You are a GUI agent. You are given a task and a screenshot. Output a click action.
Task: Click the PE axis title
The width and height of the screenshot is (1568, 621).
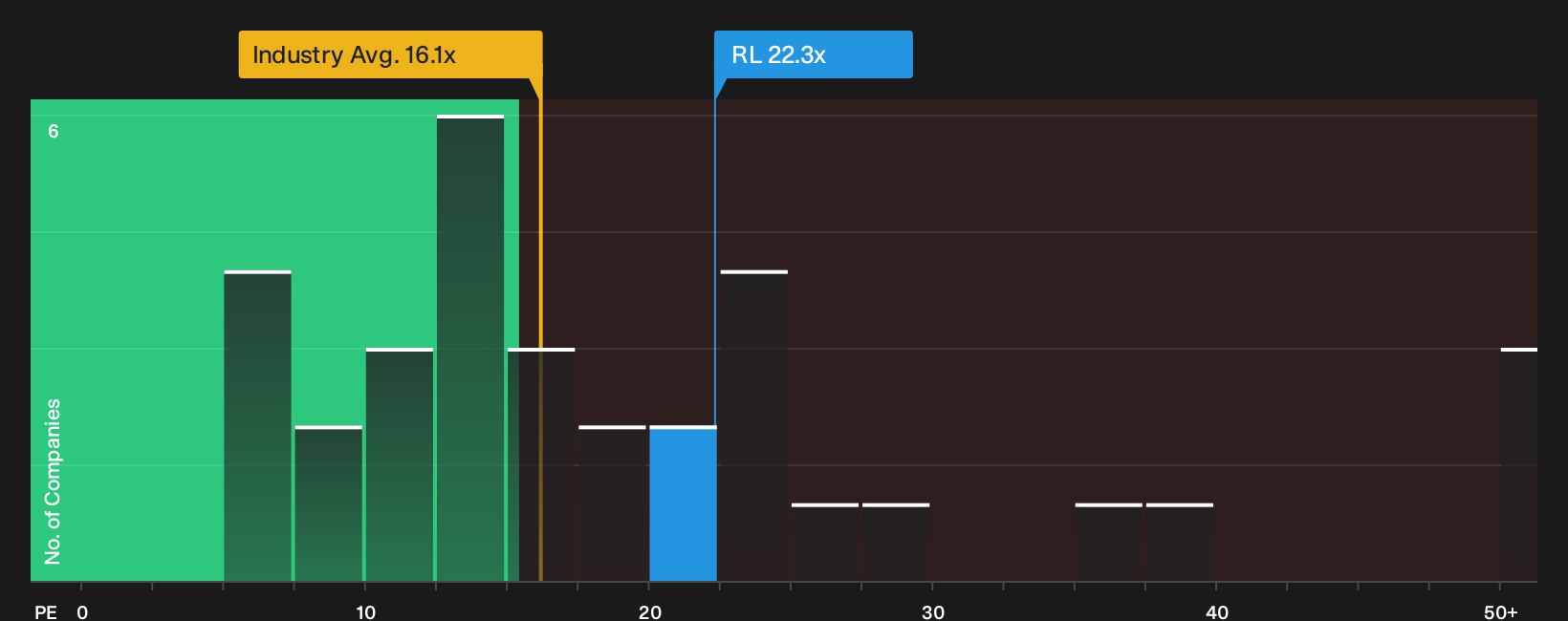[x=45, y=611]
